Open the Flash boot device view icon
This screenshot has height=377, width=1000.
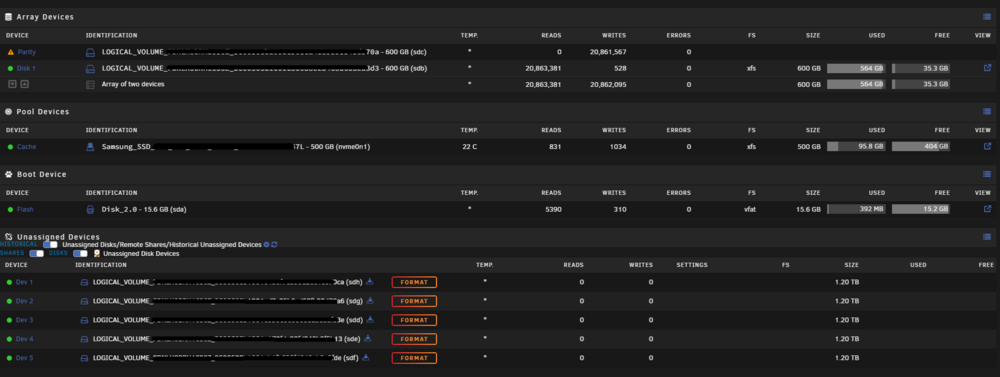(987, 209)
